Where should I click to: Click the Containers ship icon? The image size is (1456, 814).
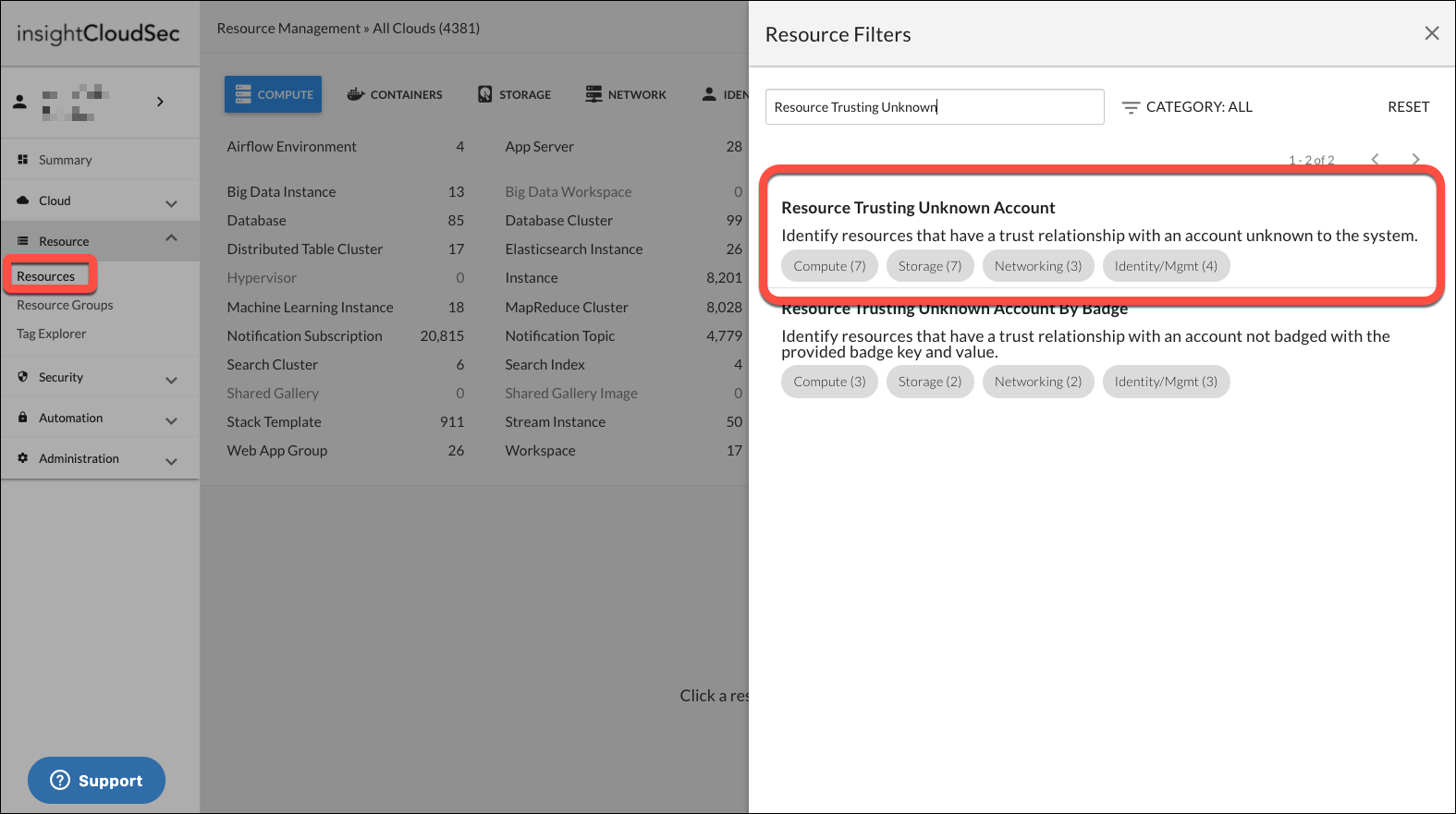pyautogui.click(x=356, y=94)
